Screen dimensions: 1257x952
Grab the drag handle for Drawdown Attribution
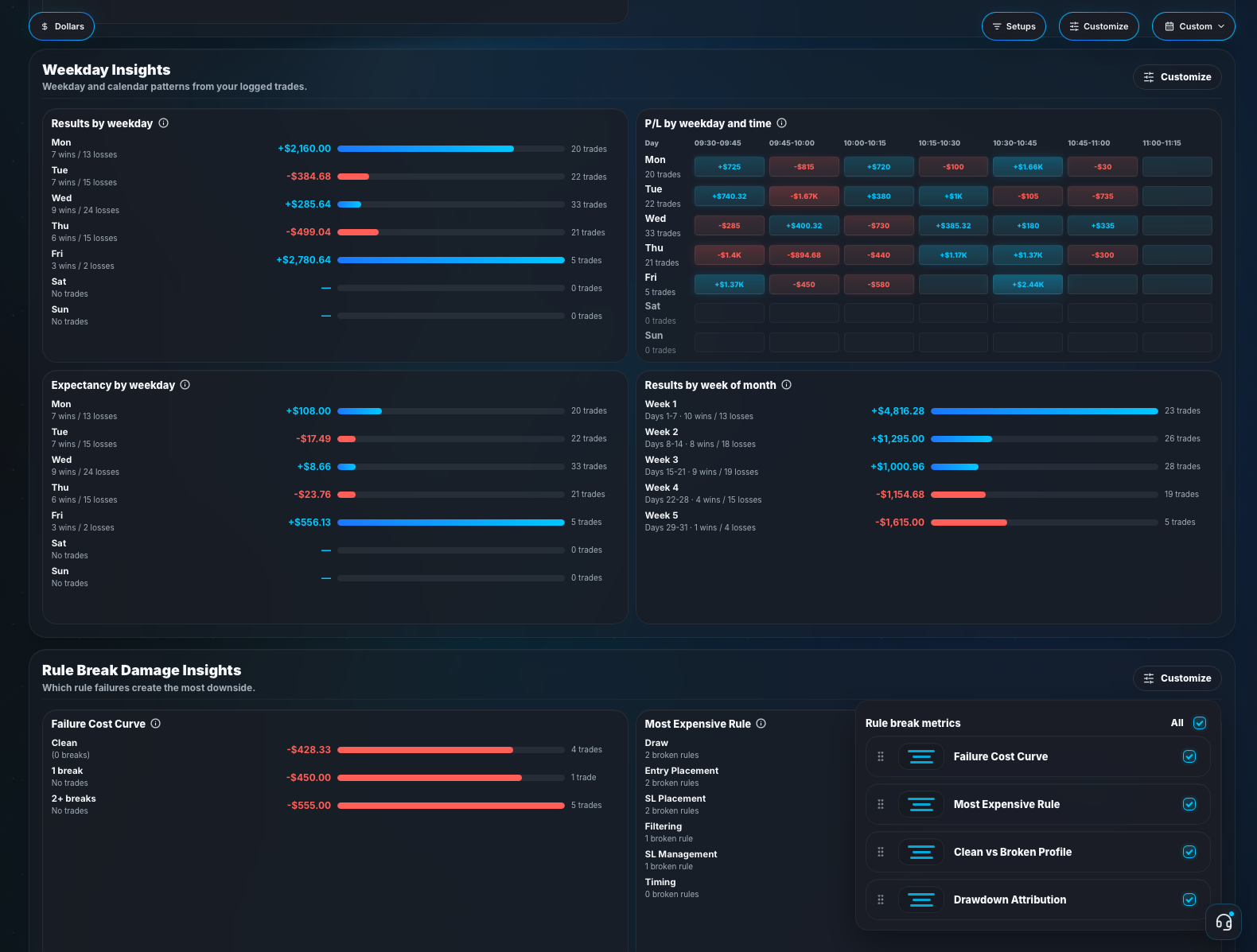click(881, 900)
